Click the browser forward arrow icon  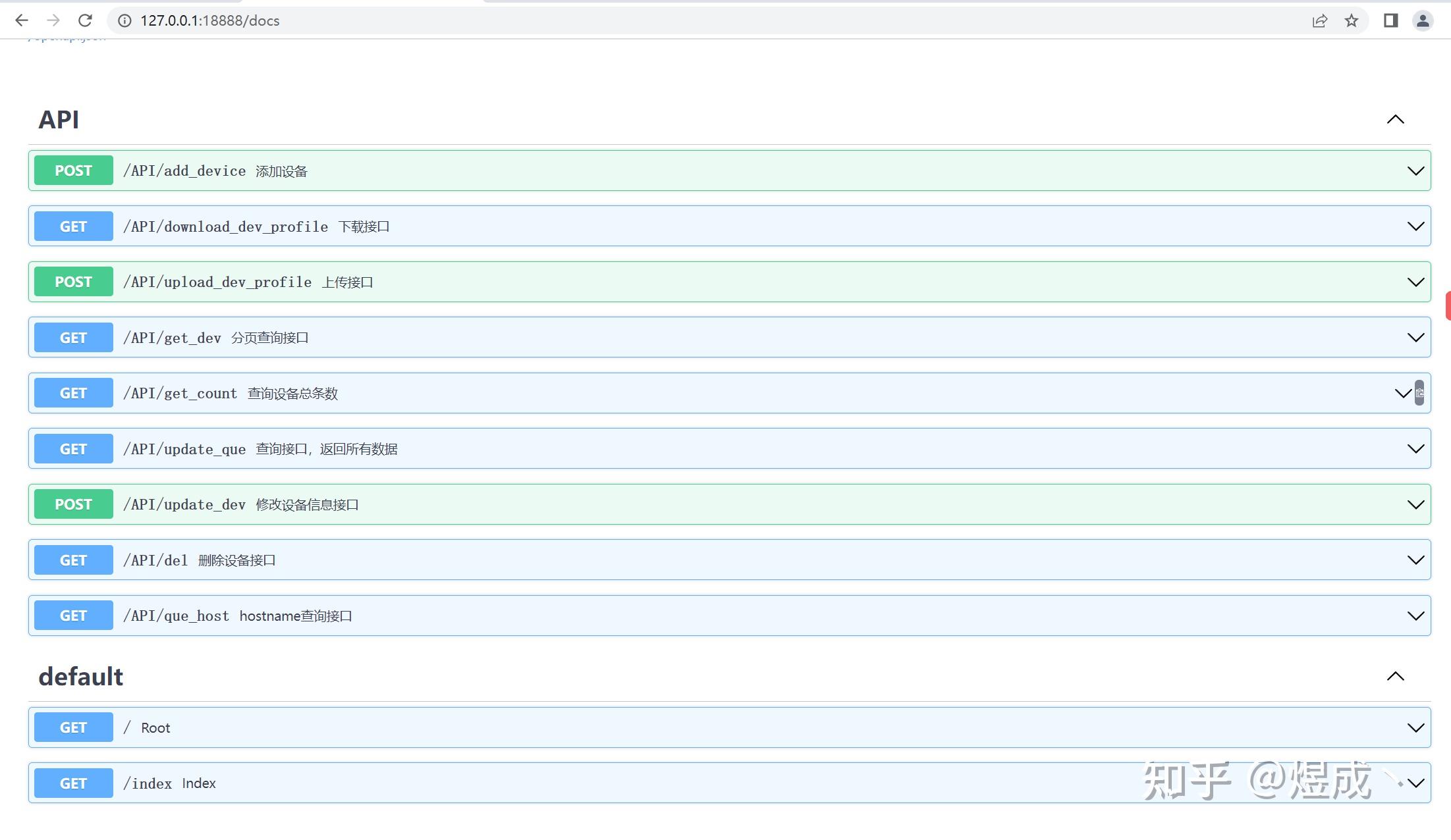click(x=53, y=20)
